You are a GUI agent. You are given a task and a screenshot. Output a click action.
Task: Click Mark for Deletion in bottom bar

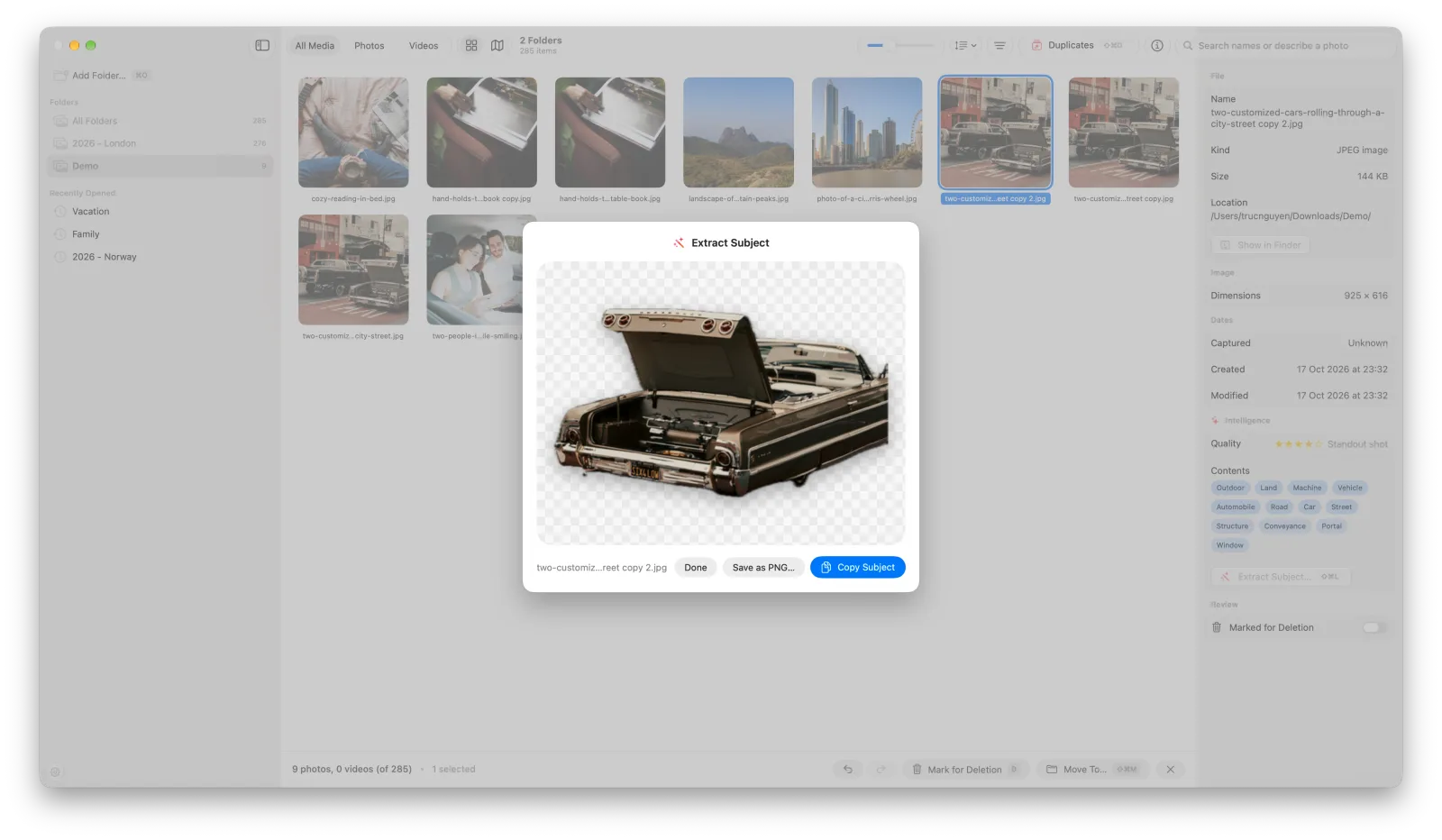click(965, 770)
